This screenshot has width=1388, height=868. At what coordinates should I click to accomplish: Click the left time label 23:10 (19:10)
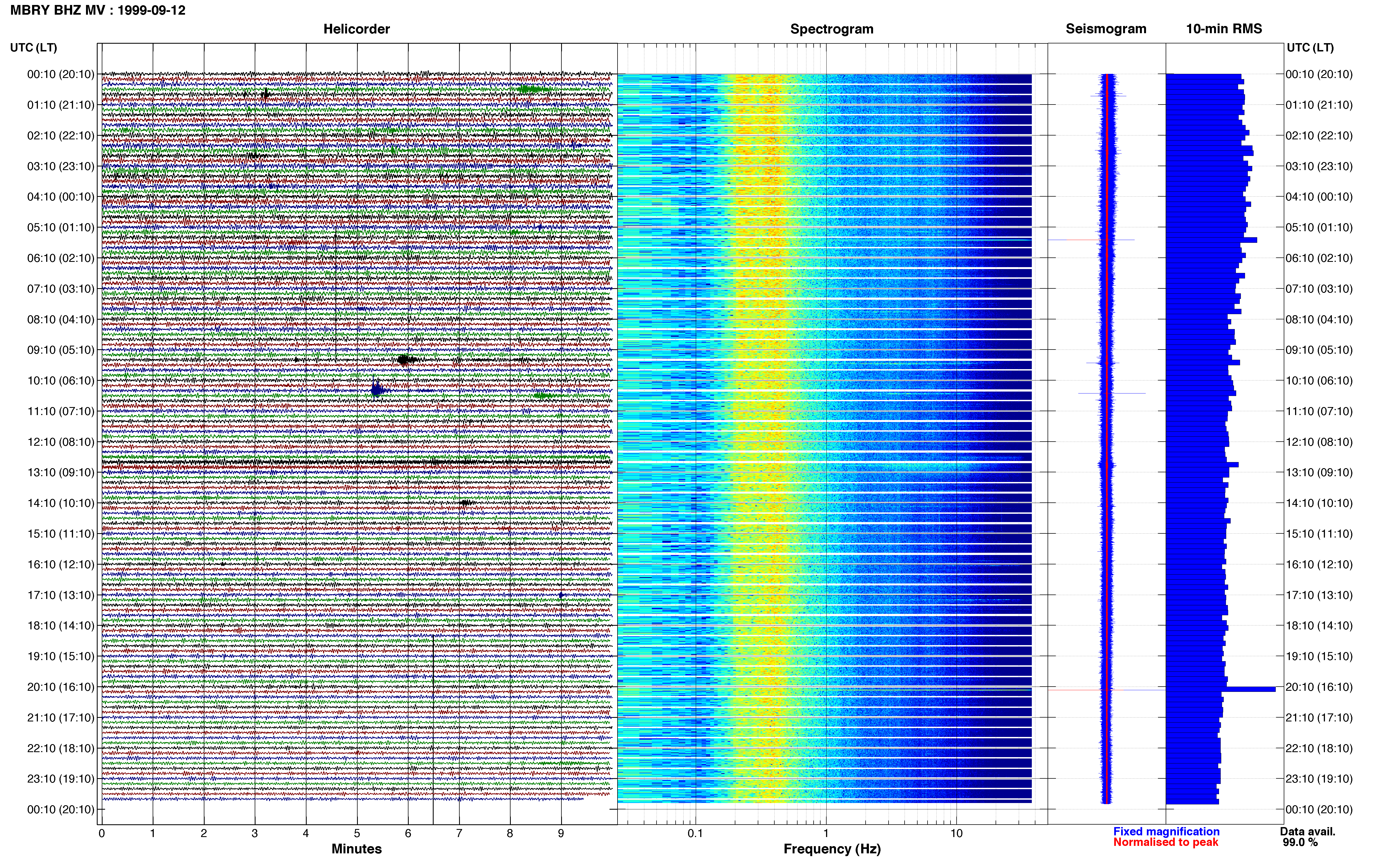click(x=61, y=779)
